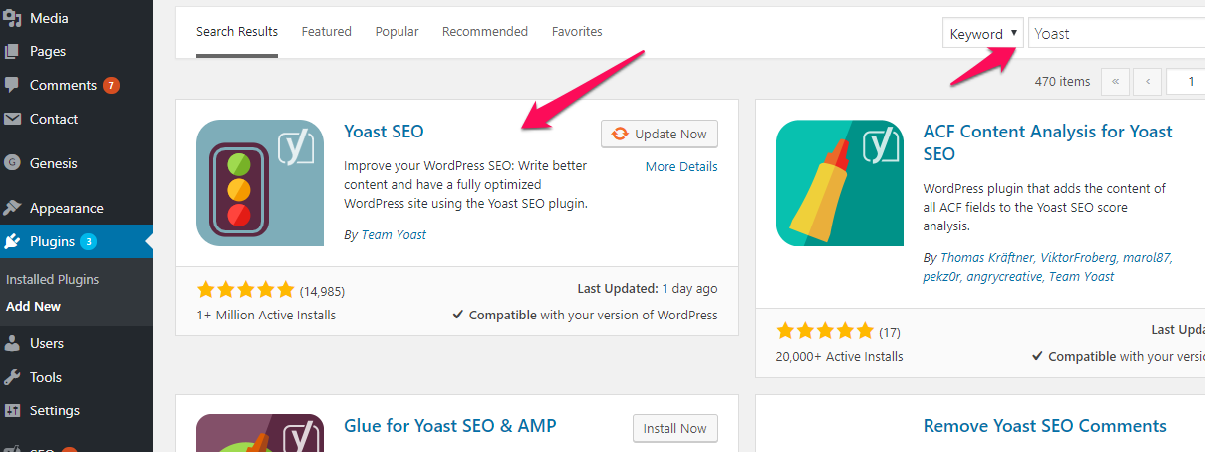Switch to Search Results tab
The height and width of the screenshot is (453, 1205).
(237, 32)
